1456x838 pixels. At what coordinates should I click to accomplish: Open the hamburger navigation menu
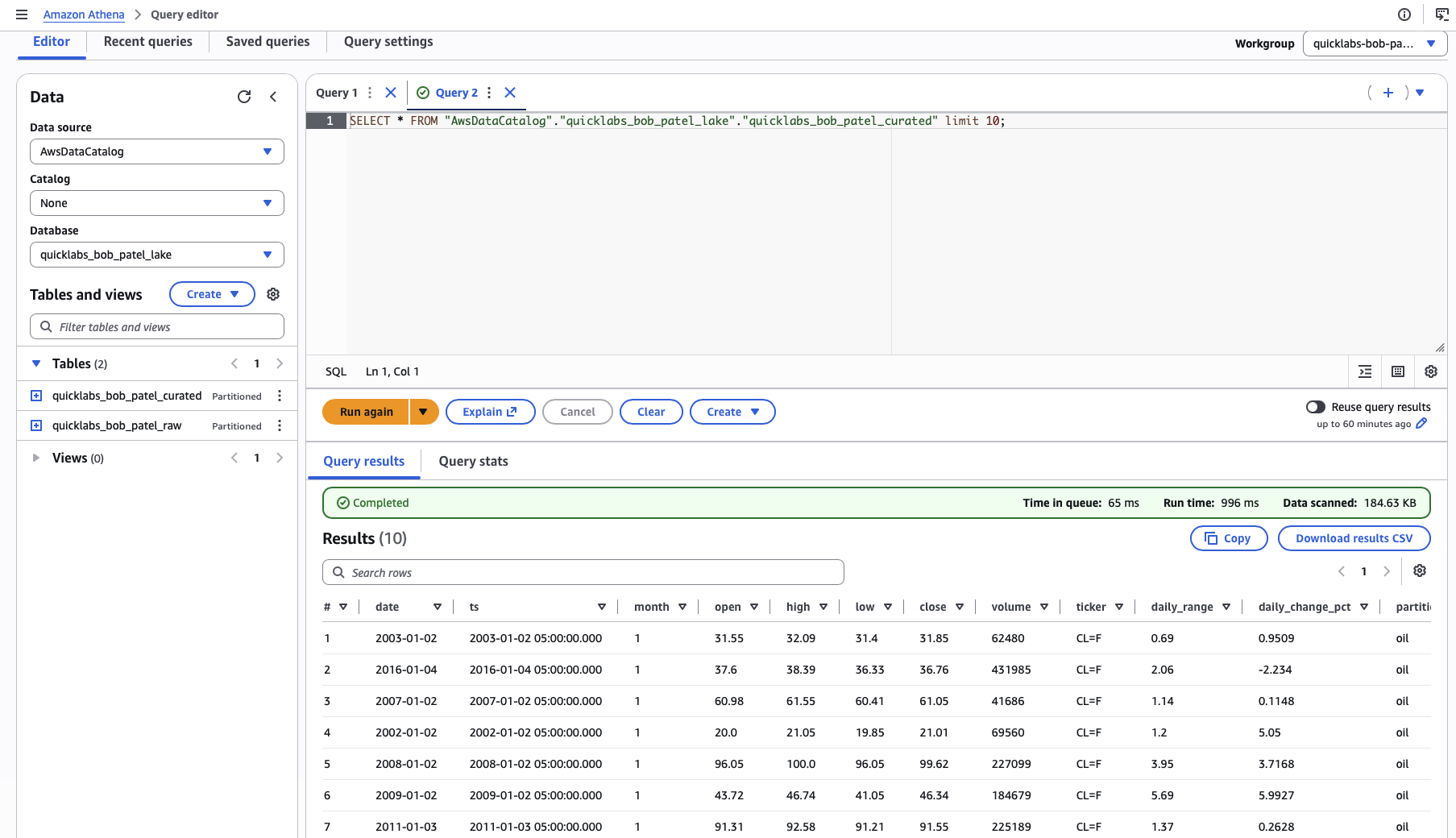[22, 15]
